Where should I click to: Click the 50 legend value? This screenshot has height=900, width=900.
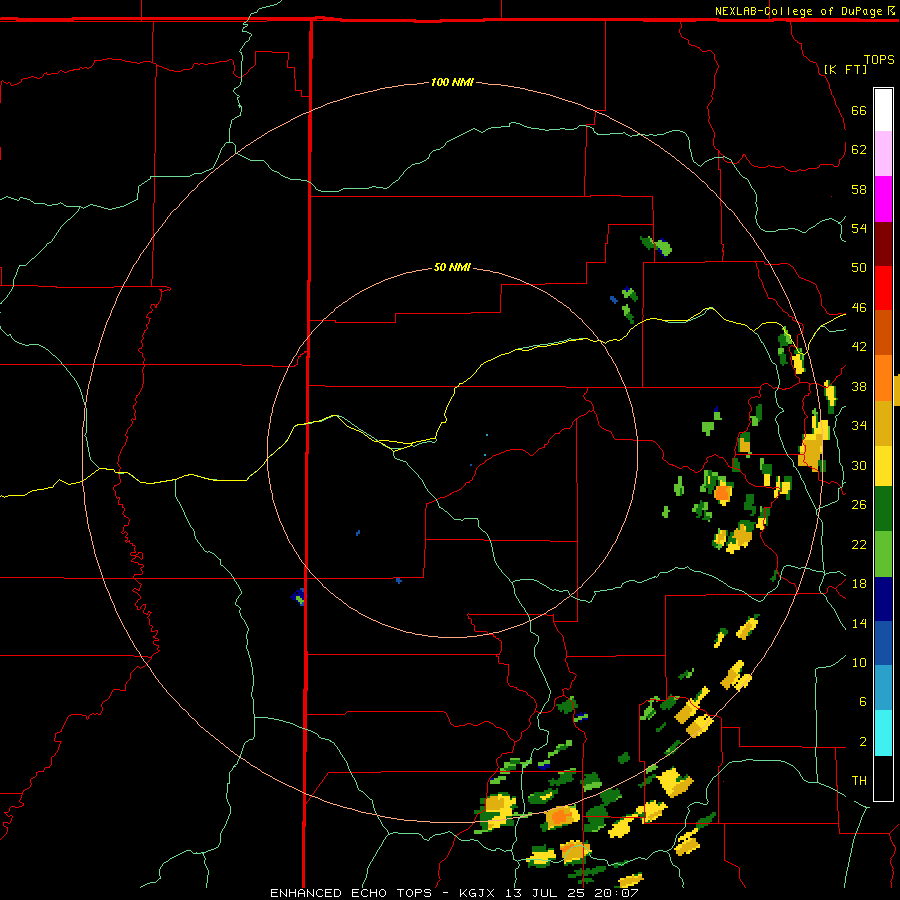tap(859, 268)
